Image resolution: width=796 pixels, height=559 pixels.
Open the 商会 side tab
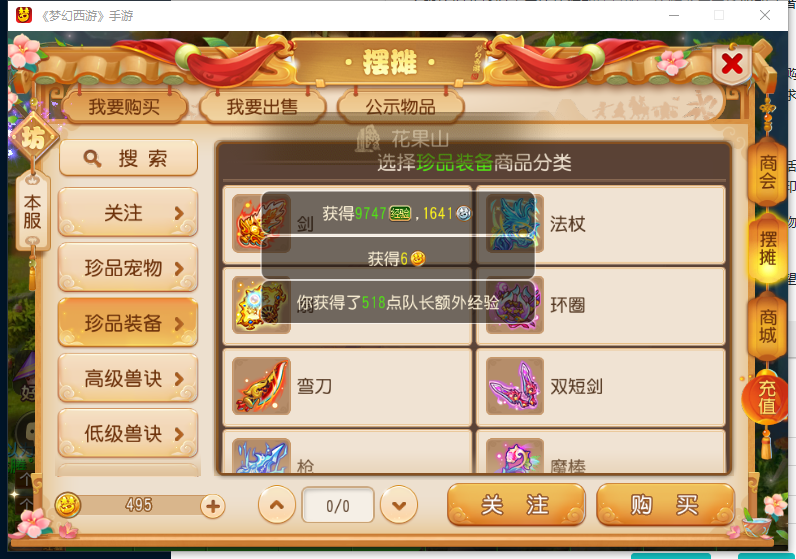point(768,172)
